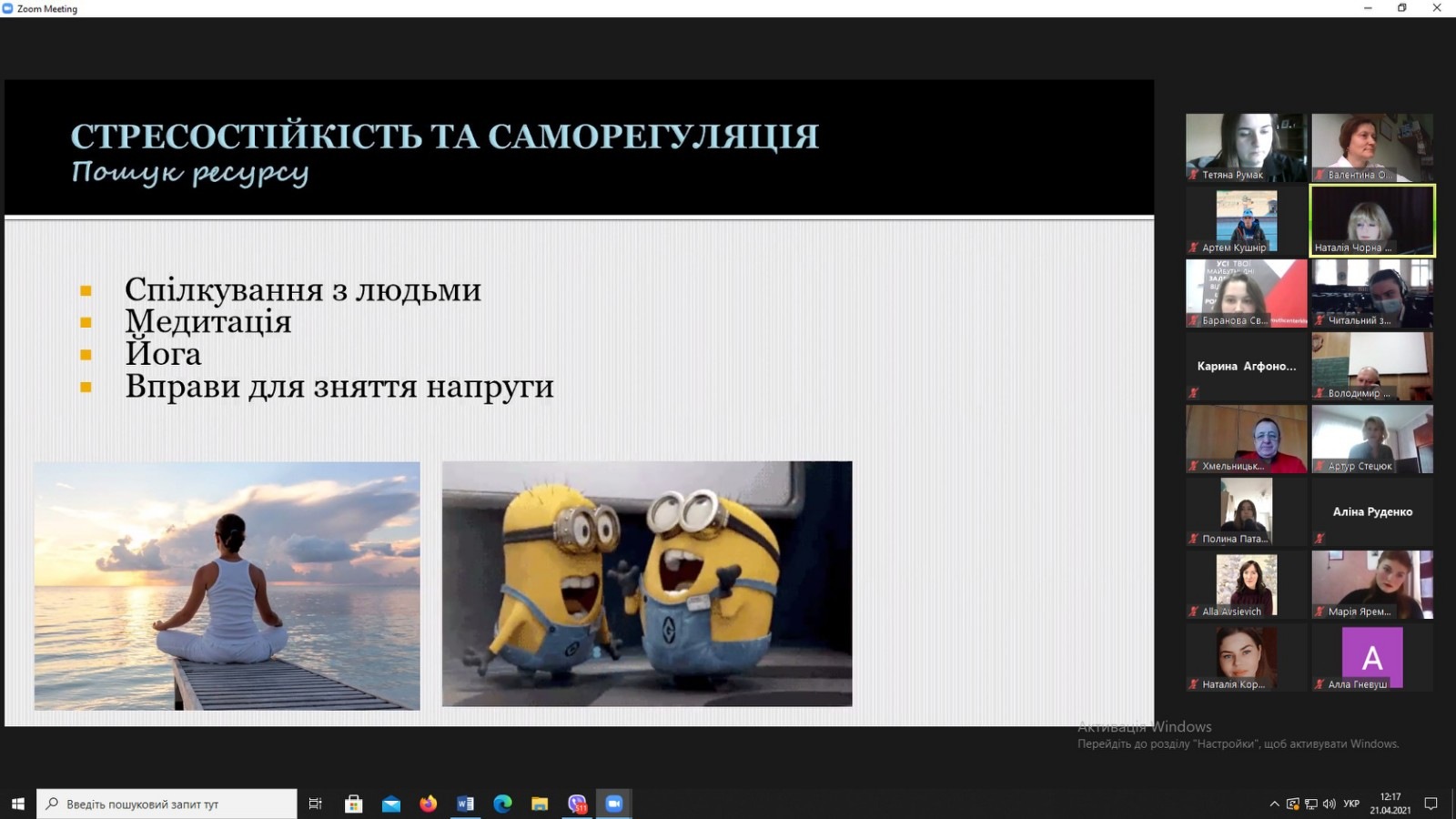The image size is (1456, 819).
Task: Expand hidden system tray icons
Action: point(1274,804)
